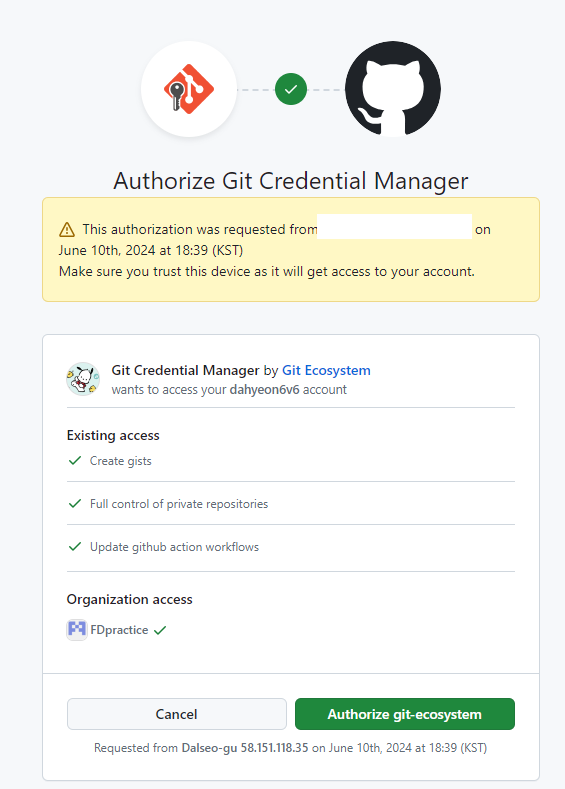The height and width of the screenshot is (789, 565).
Task: Click the warning triangle icon
Action: 67,229
